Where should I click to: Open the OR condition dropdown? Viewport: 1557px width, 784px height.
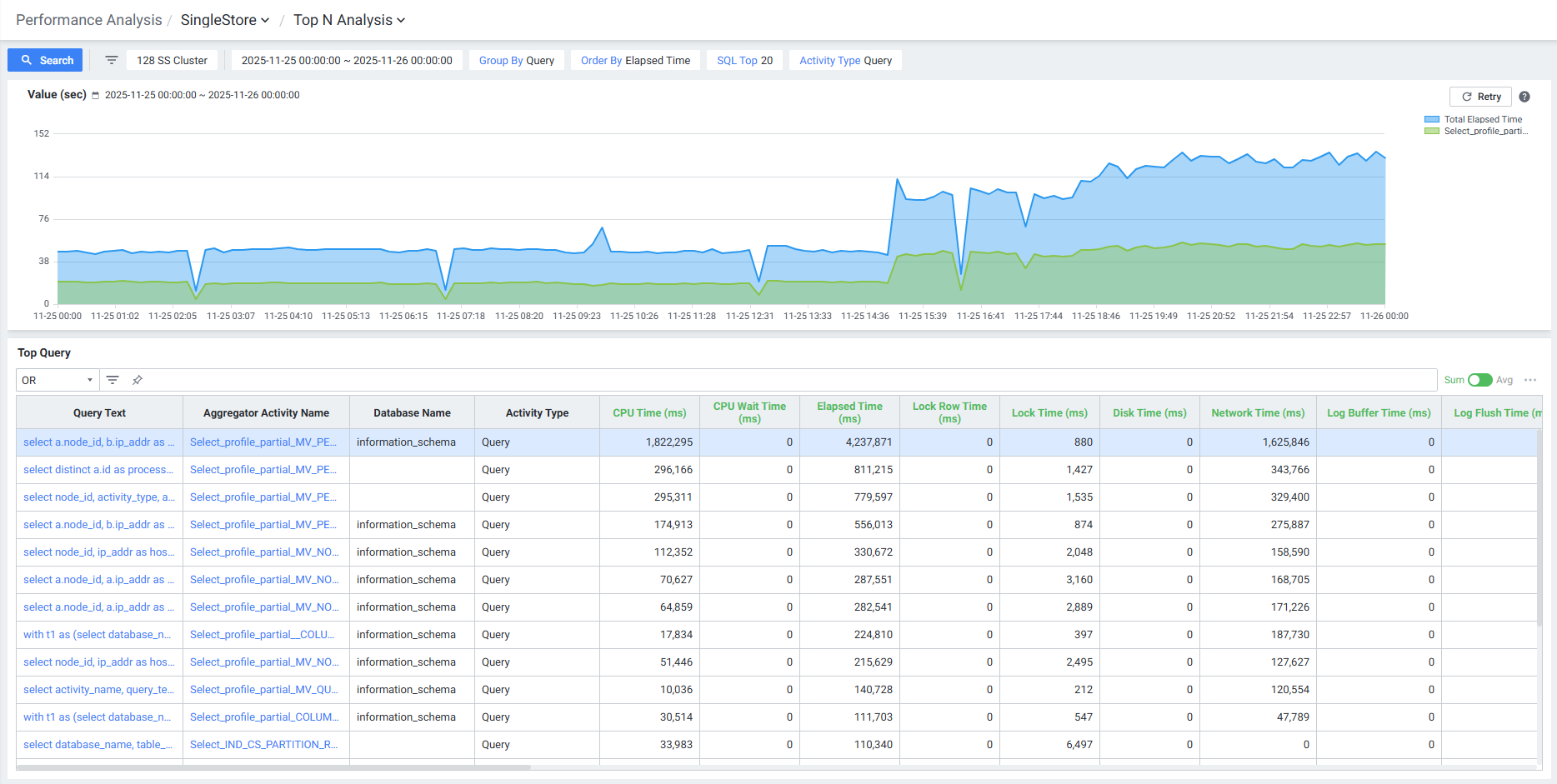(x=58, y=380)
